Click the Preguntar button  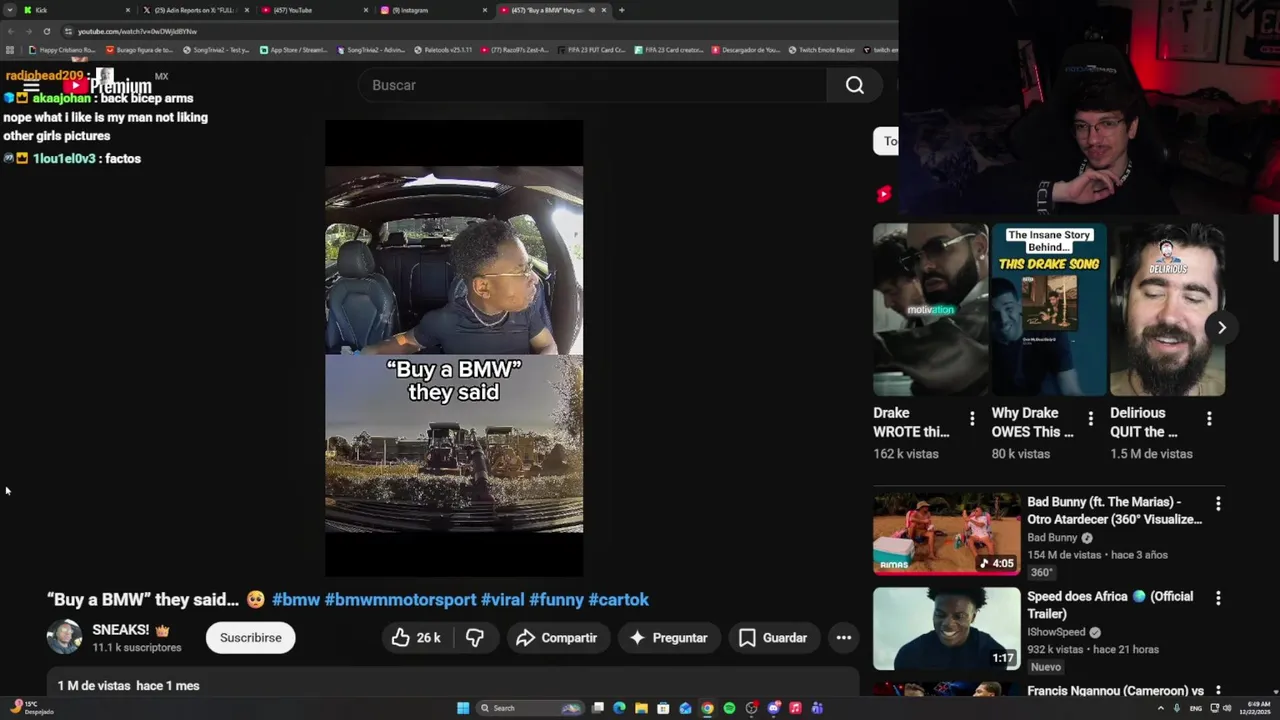click(669, 637)
